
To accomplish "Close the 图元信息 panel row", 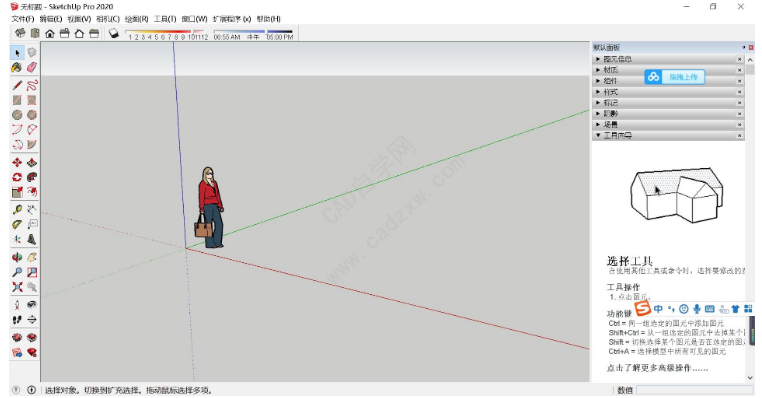I will [x=740, y=59].
